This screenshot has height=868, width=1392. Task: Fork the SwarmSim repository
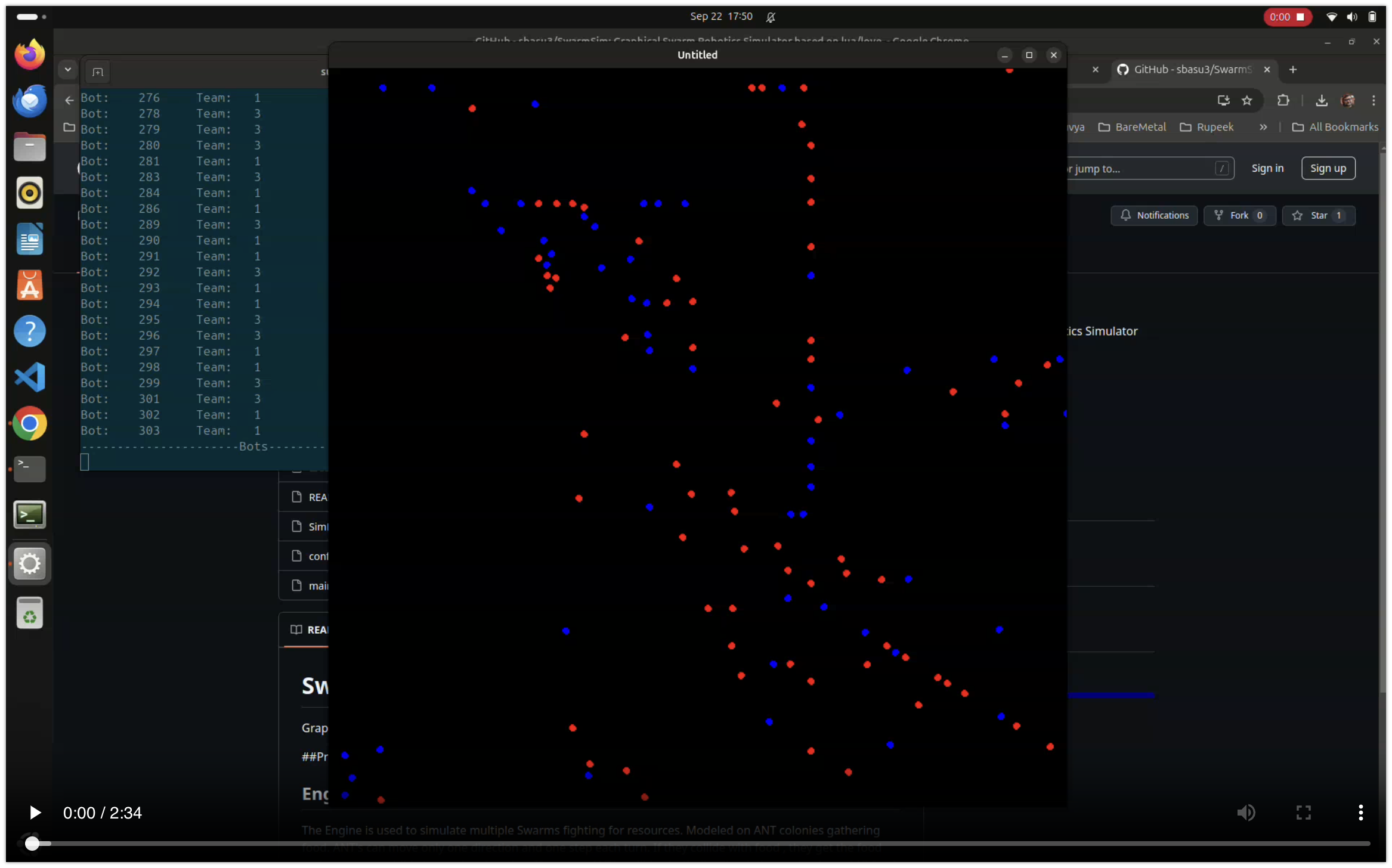pos(1239,215)
